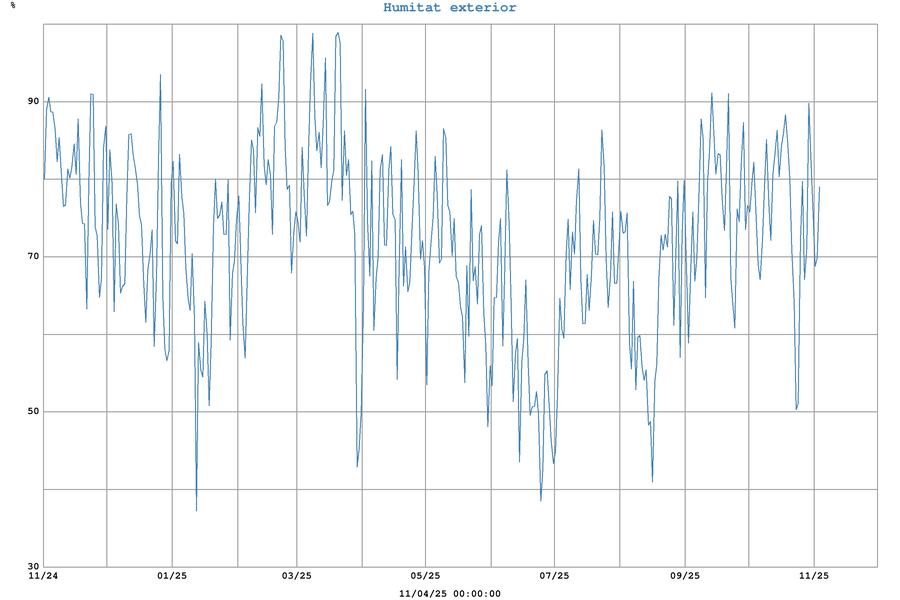
Task: Click the 07/25 date label on x-axis
Action: [555, 576]
